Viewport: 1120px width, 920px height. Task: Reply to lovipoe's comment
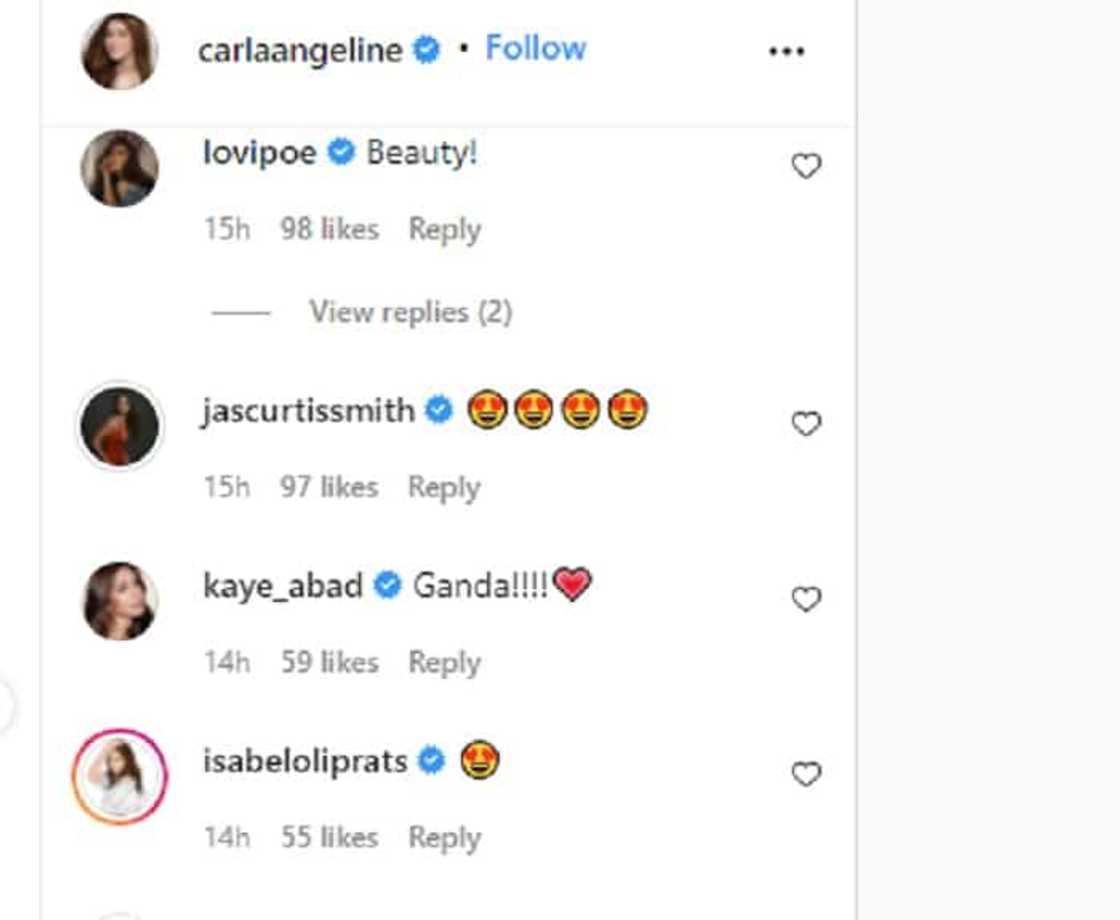444,229
